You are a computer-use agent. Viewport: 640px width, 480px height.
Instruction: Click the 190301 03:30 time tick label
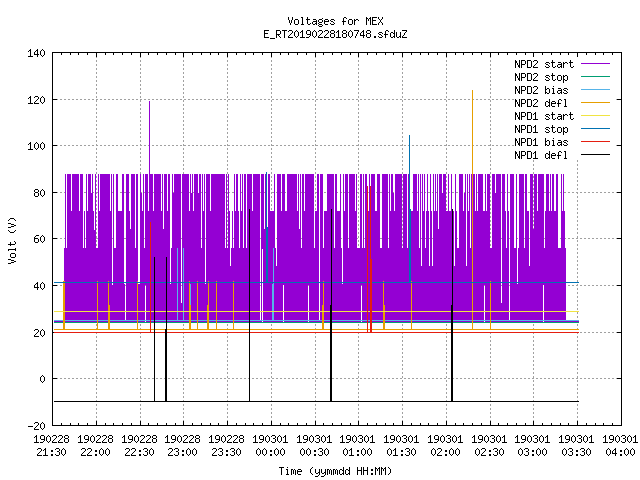[576, 446]
